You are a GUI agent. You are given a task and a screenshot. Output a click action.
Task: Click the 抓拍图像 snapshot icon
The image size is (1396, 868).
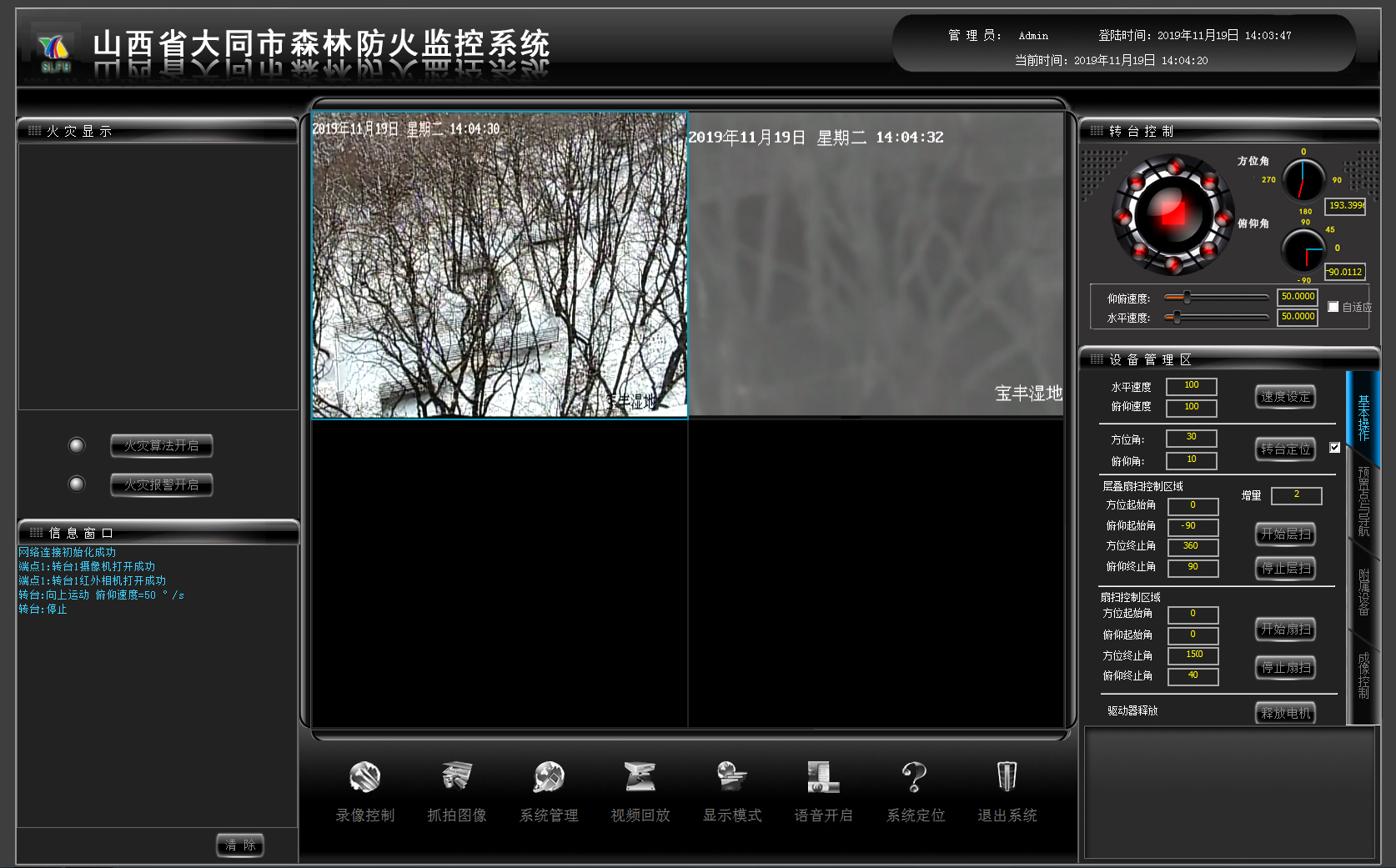click(x=456, y=777)
